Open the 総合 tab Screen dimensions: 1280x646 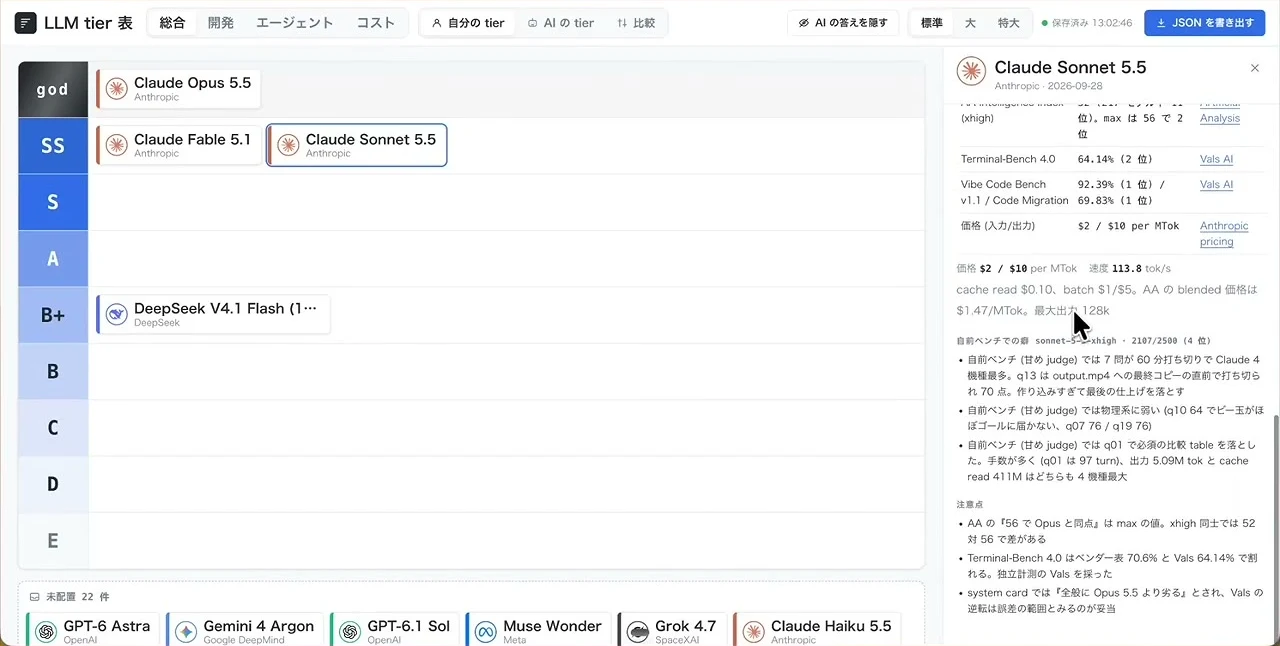173,23
